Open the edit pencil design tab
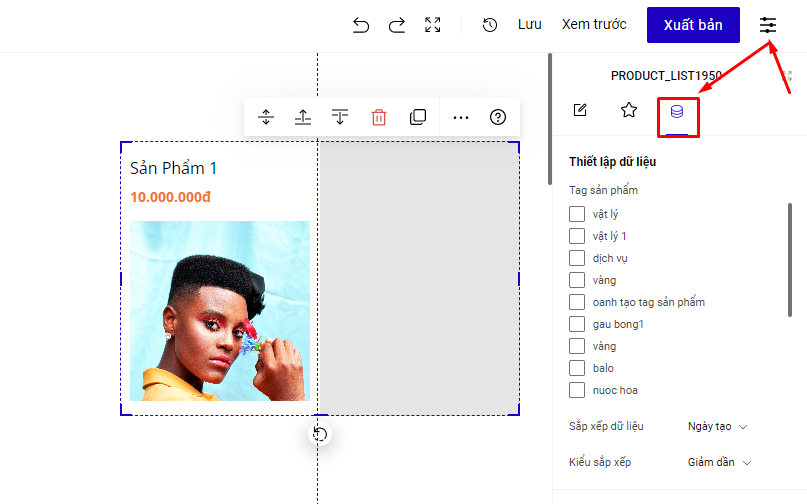 [x=580, y=110]
